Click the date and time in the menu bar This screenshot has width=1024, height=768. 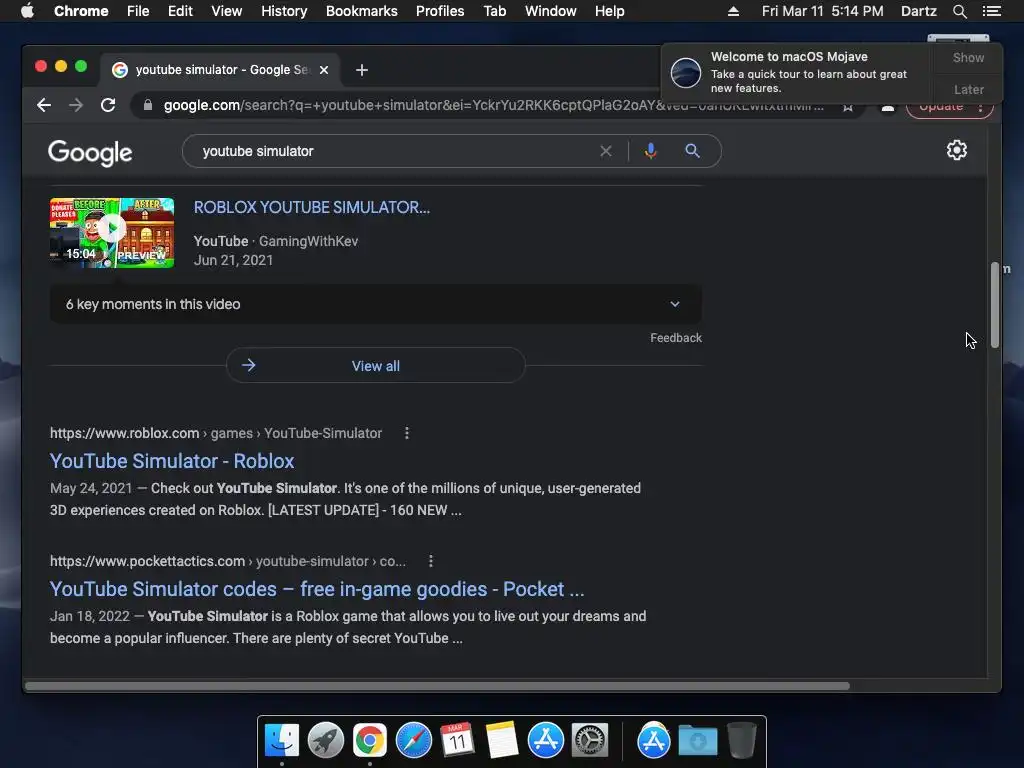(822, 11)
